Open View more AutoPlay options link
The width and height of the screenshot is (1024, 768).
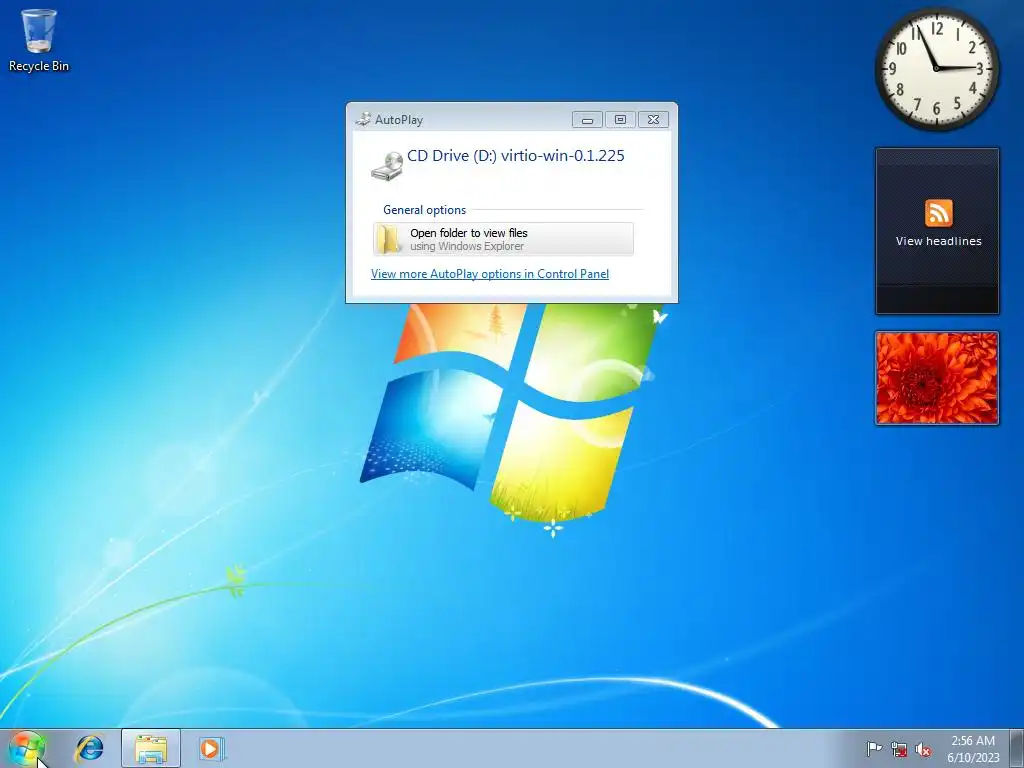click(490, 274)
